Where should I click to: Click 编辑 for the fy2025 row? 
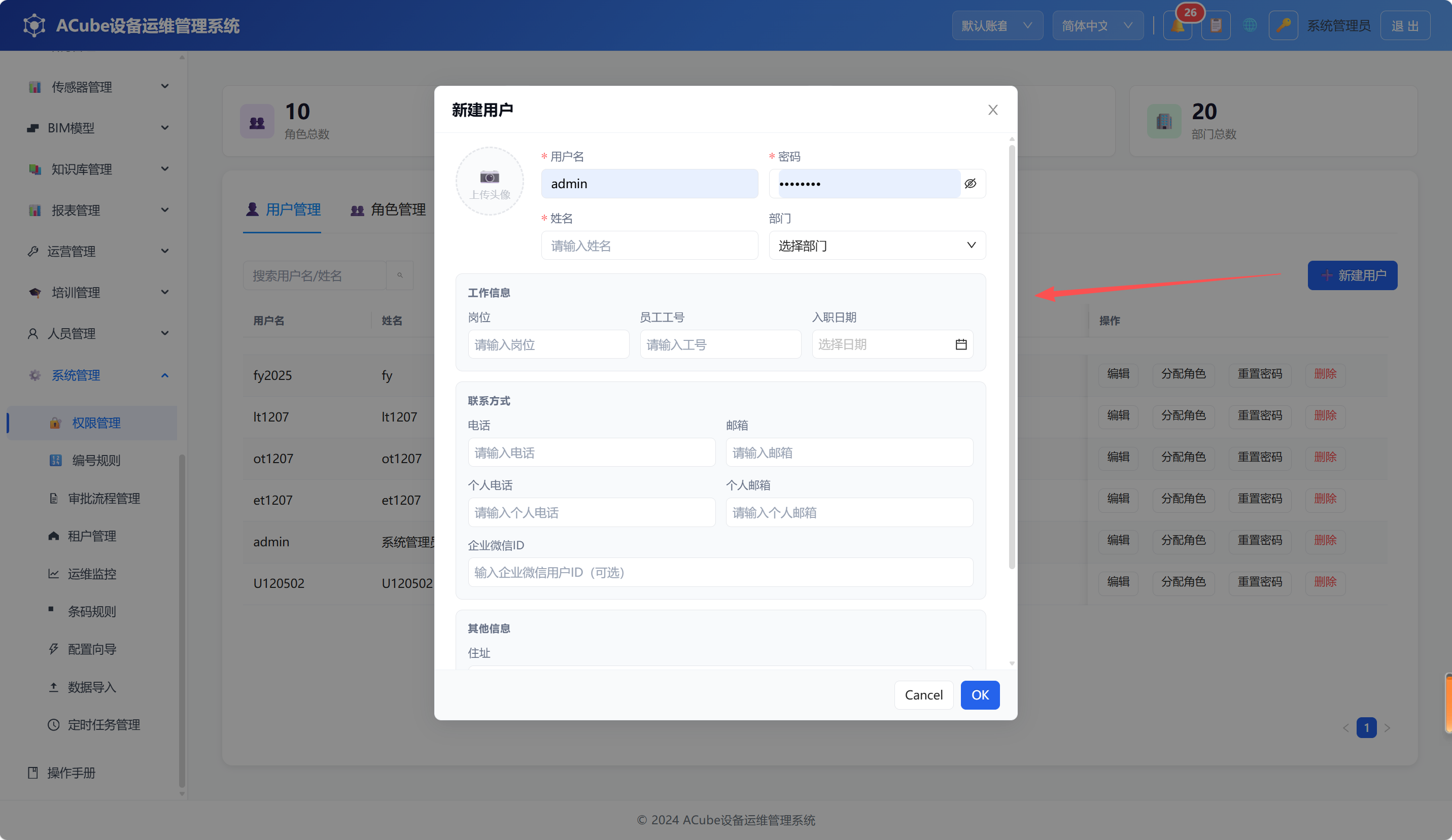pyautogui.click(x=1118, y=374)
